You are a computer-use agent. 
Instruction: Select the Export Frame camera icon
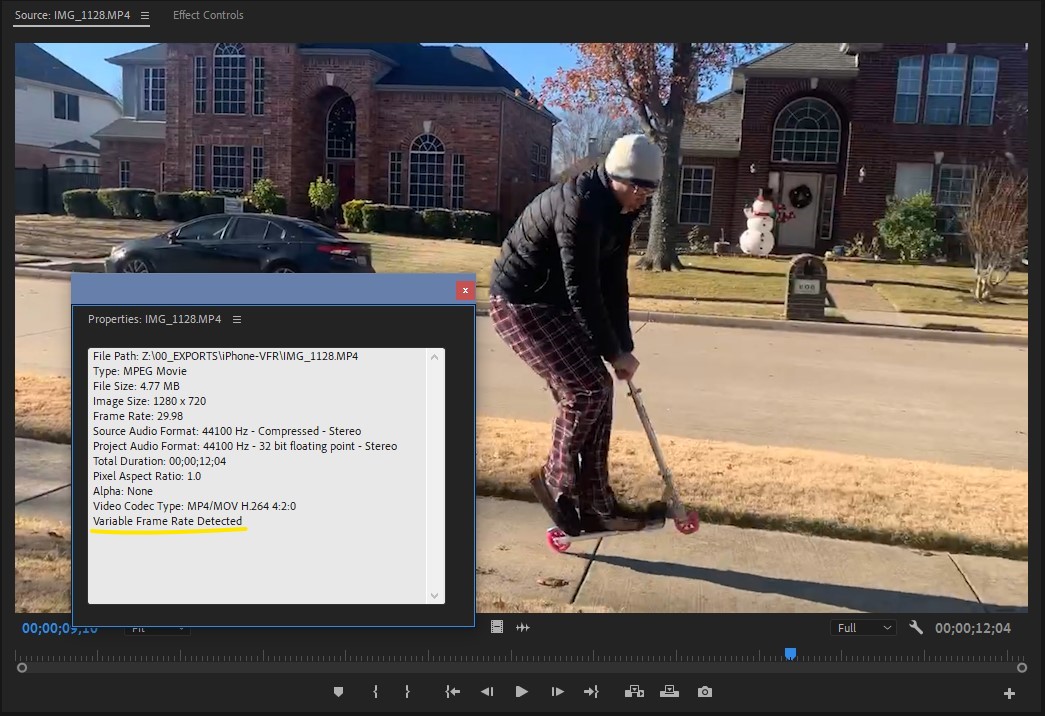coord(703,691)
